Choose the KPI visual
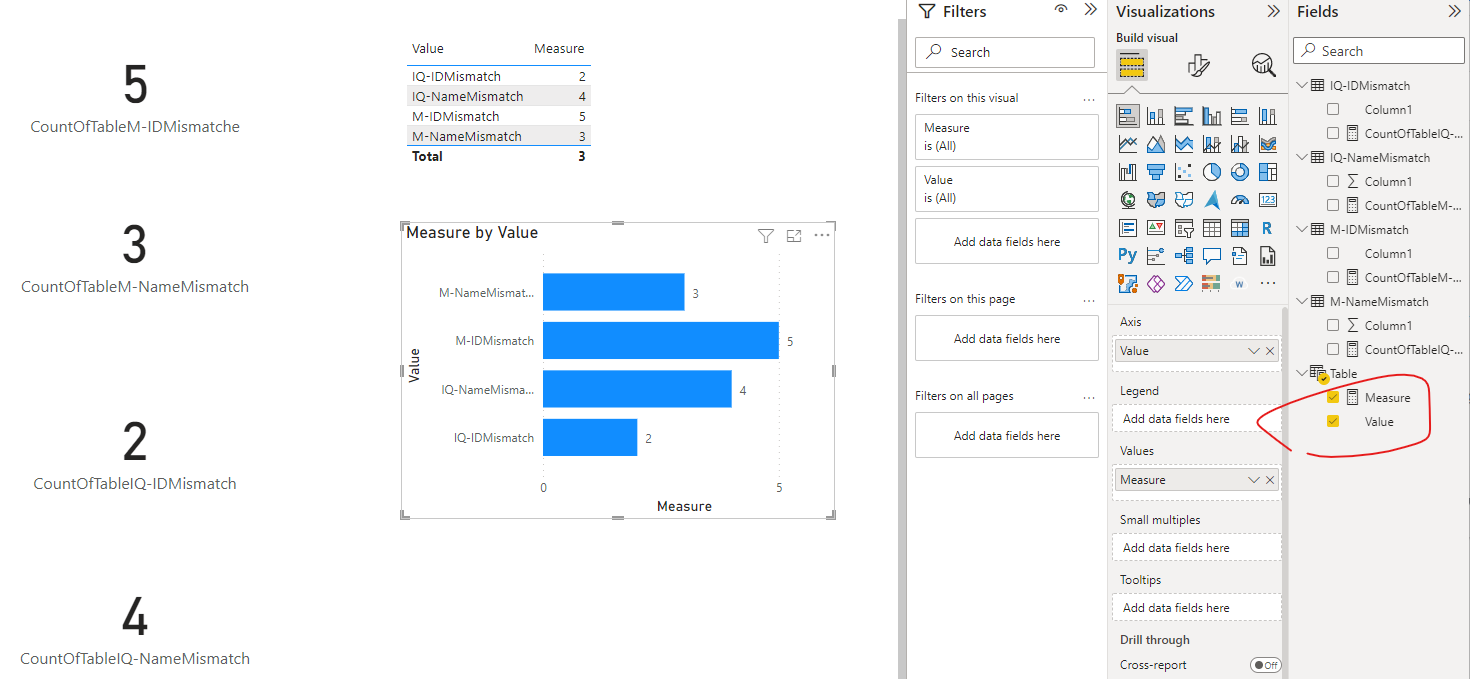 [x=1156, y=228]
